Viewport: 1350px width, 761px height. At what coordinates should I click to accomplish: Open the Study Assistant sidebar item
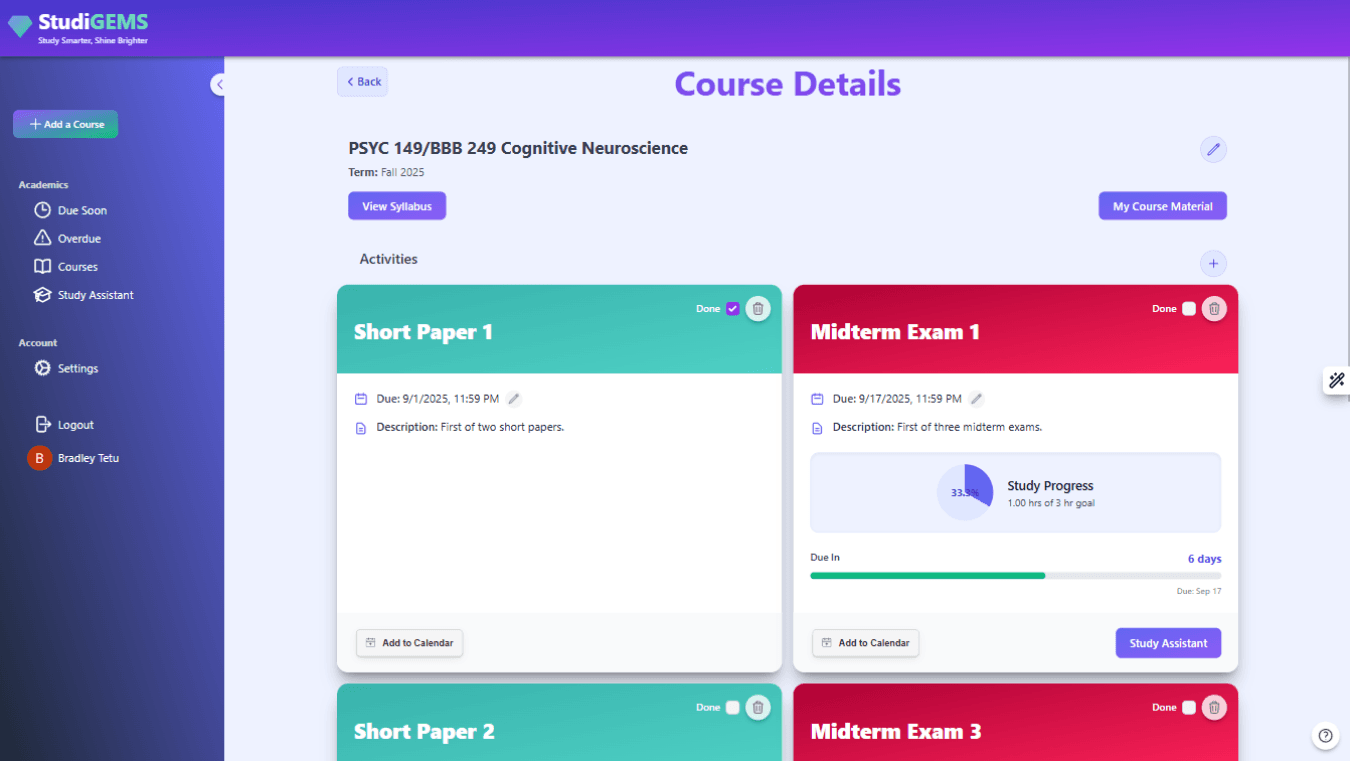tap(94, 294)
